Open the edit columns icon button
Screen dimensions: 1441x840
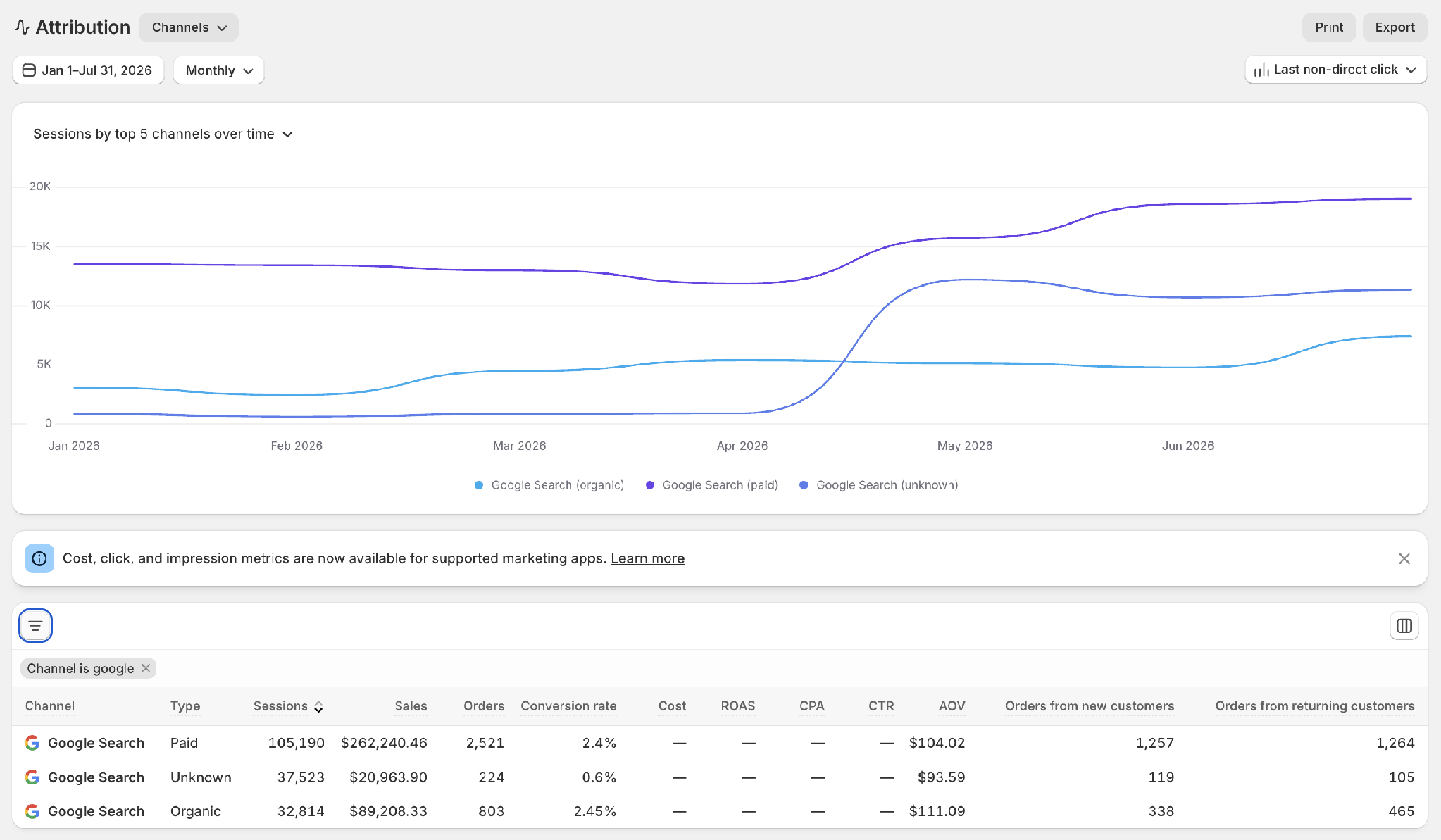coord(1404,626)
